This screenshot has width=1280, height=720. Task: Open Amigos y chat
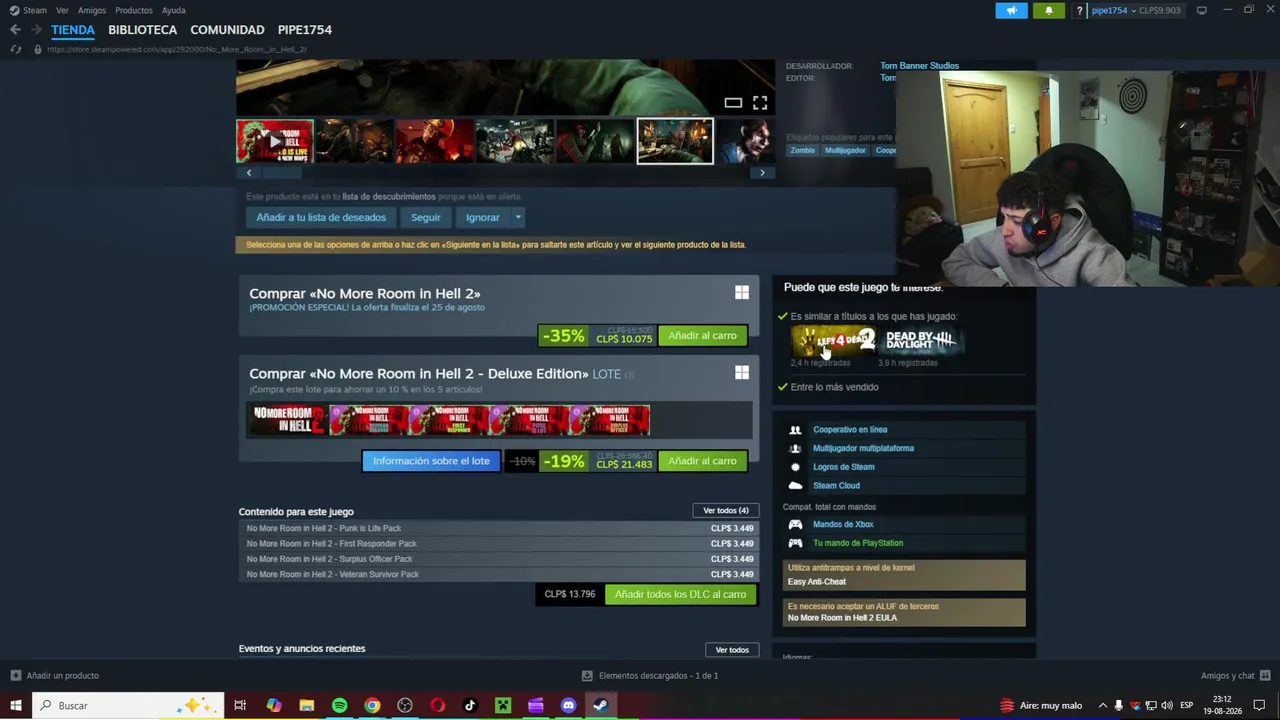coord(1235,676)
